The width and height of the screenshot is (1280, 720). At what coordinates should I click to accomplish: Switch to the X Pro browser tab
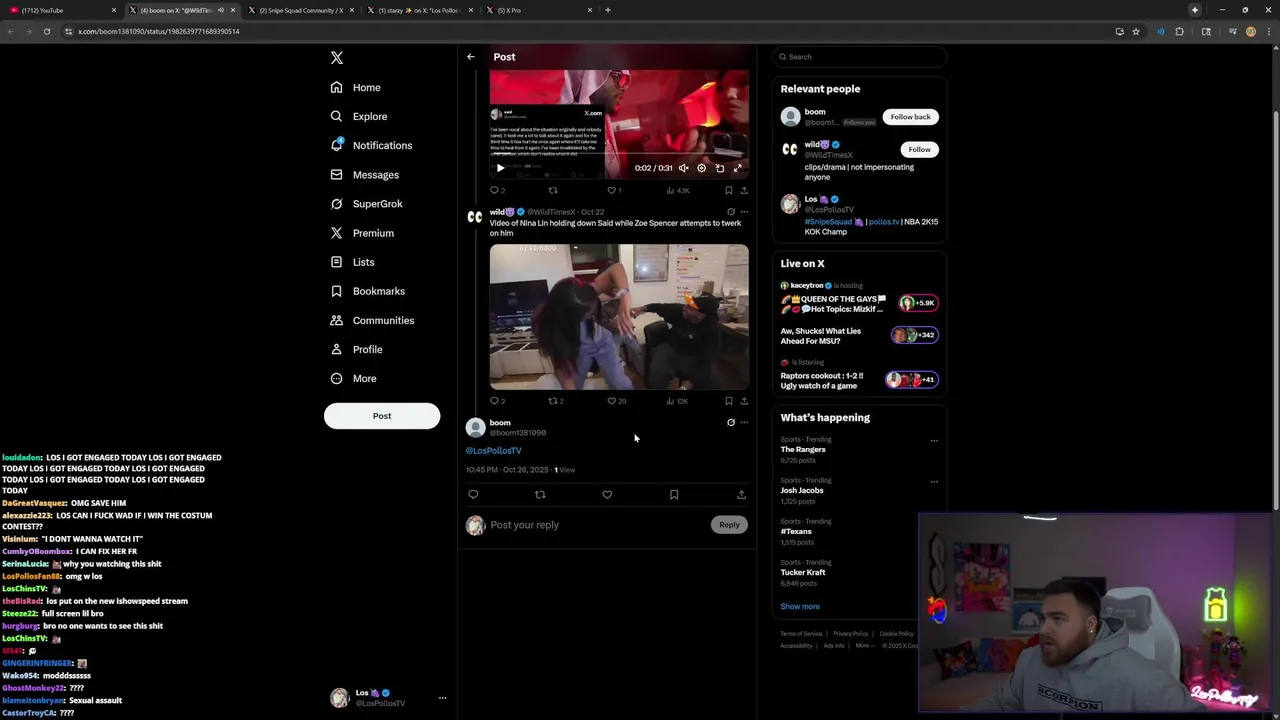point(538,10)
